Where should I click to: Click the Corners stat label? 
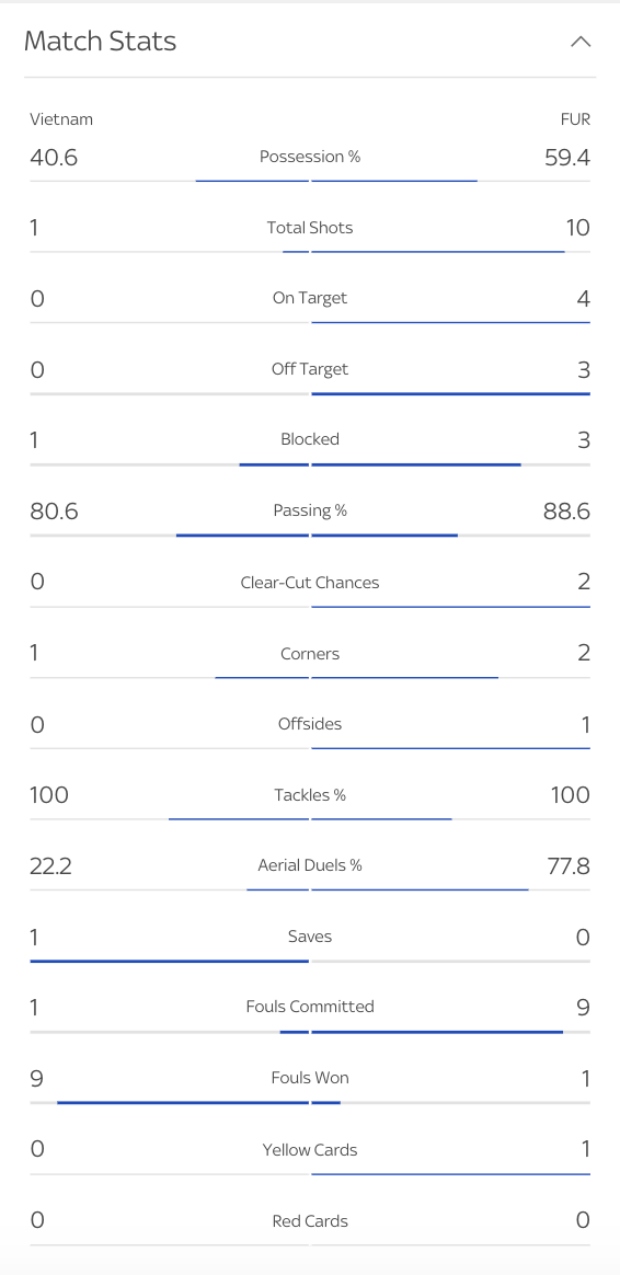click(x=310, y=654)
